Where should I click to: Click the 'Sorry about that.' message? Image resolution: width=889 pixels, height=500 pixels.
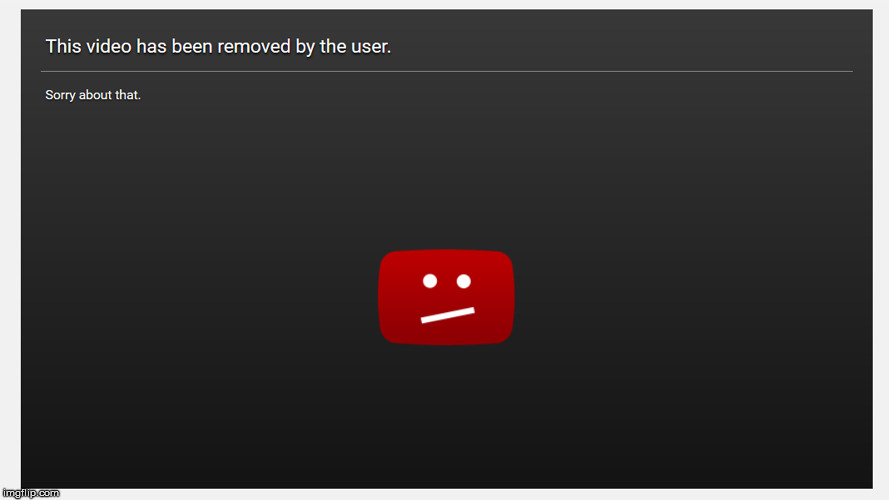(x=93, y=95)
